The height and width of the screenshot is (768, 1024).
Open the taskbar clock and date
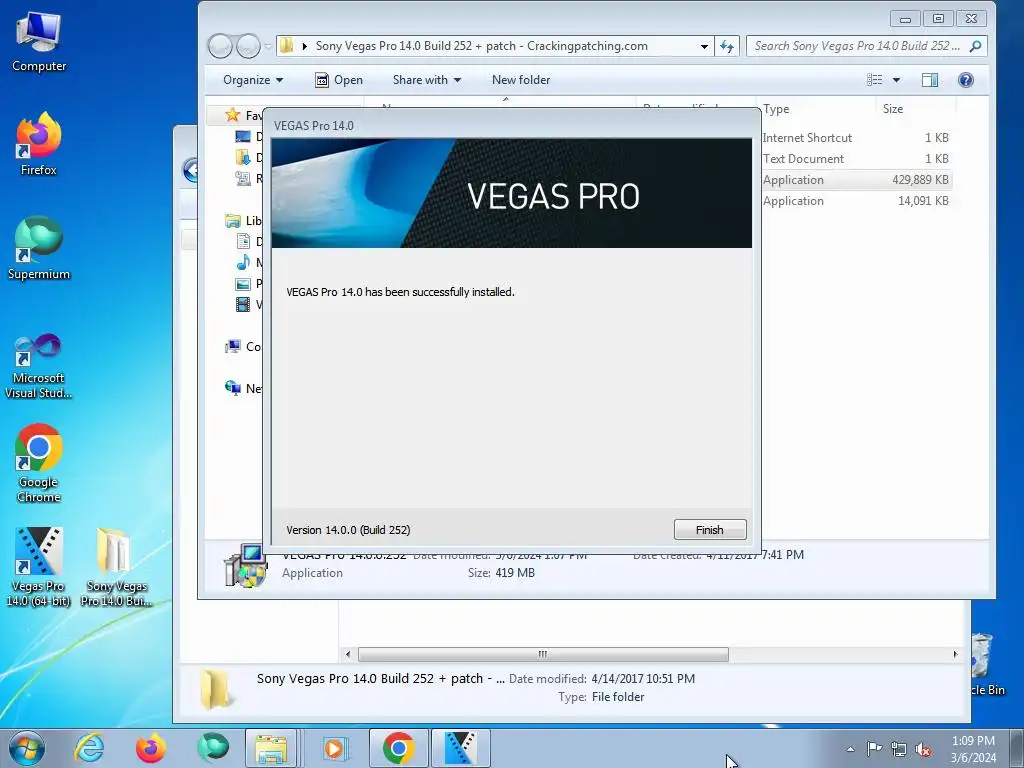(x=973, y=749)
